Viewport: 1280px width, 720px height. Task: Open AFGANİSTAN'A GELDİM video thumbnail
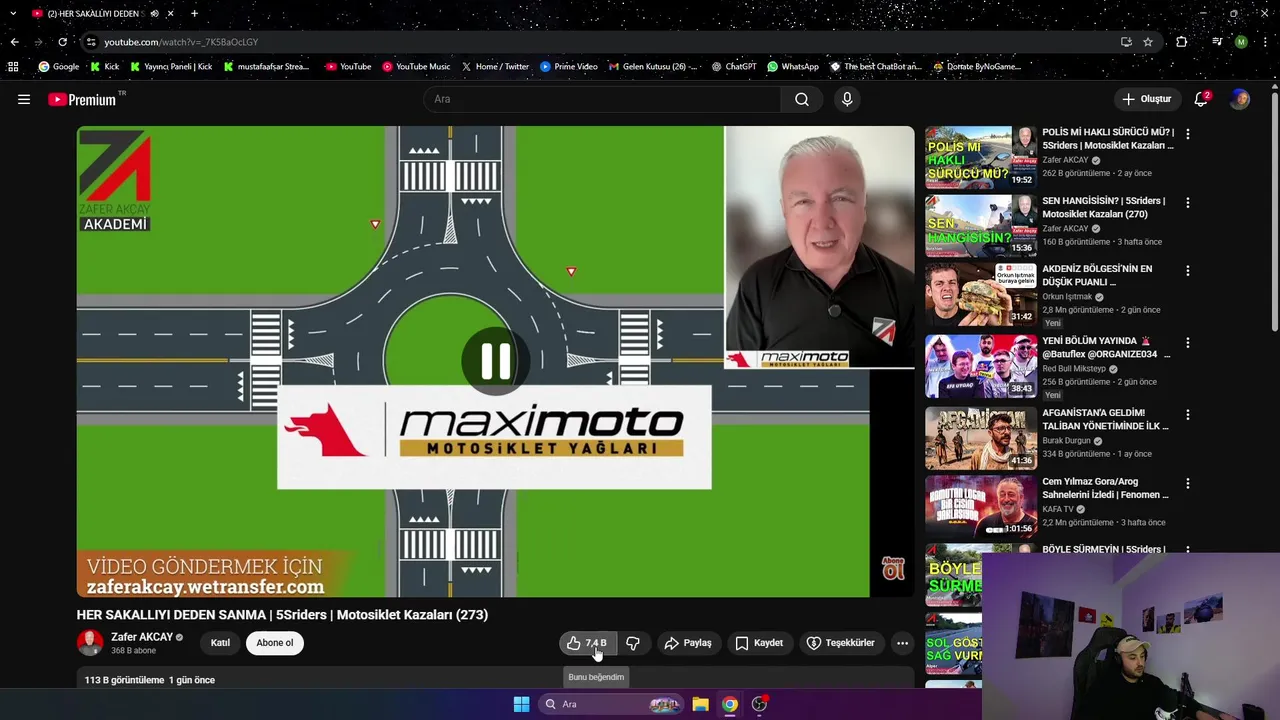pos(981,438)
